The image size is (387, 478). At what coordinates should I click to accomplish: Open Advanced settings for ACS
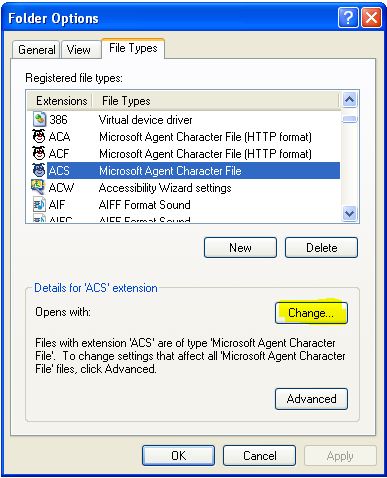click(x=311, y=399)
